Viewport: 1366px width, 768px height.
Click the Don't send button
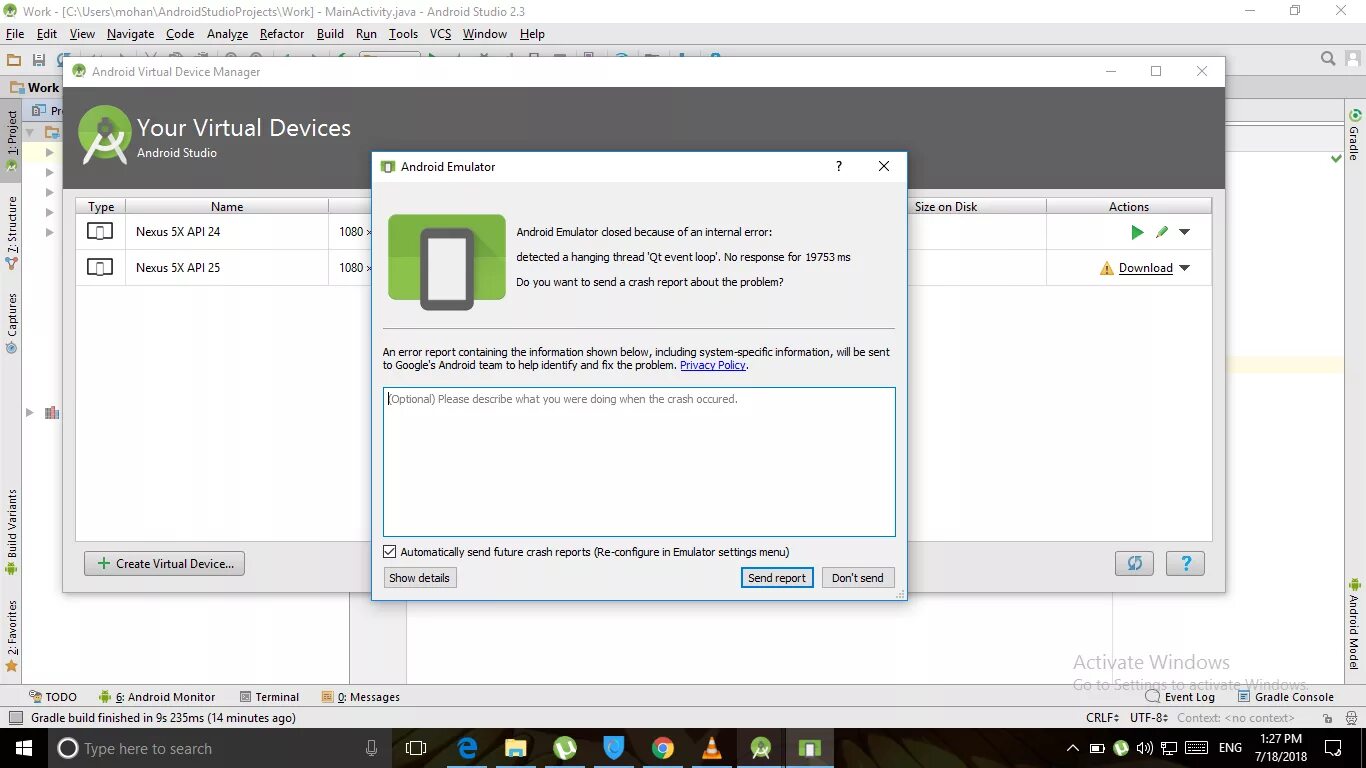point(858,578)
